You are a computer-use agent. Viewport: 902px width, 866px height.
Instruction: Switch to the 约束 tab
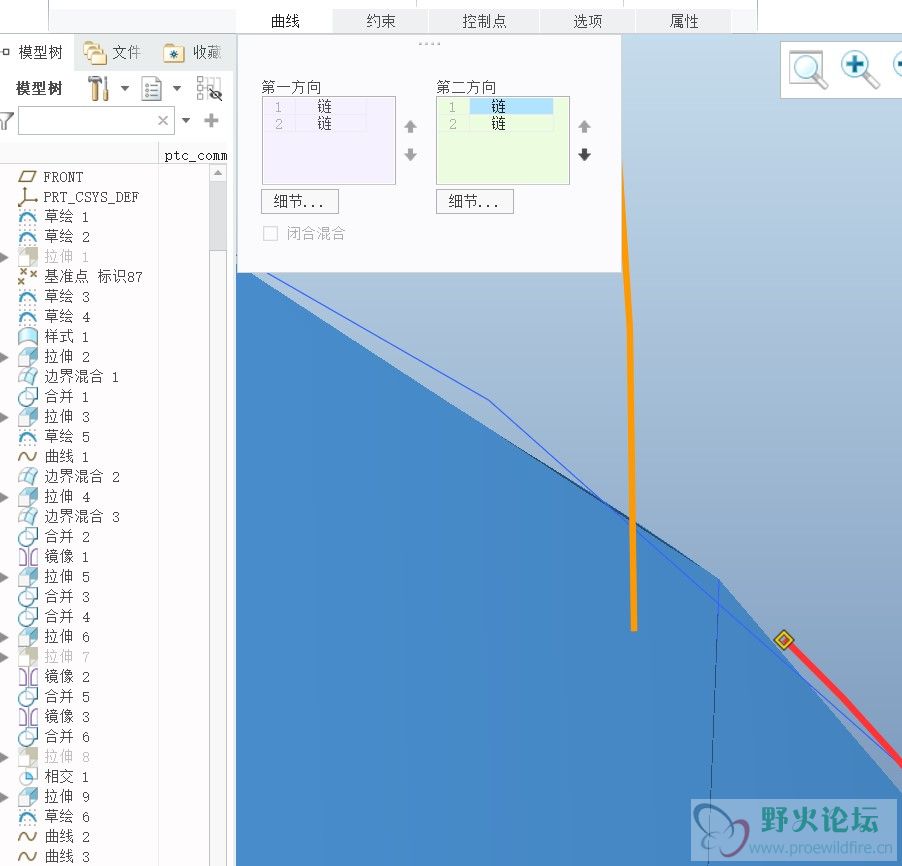click(381, 21)
